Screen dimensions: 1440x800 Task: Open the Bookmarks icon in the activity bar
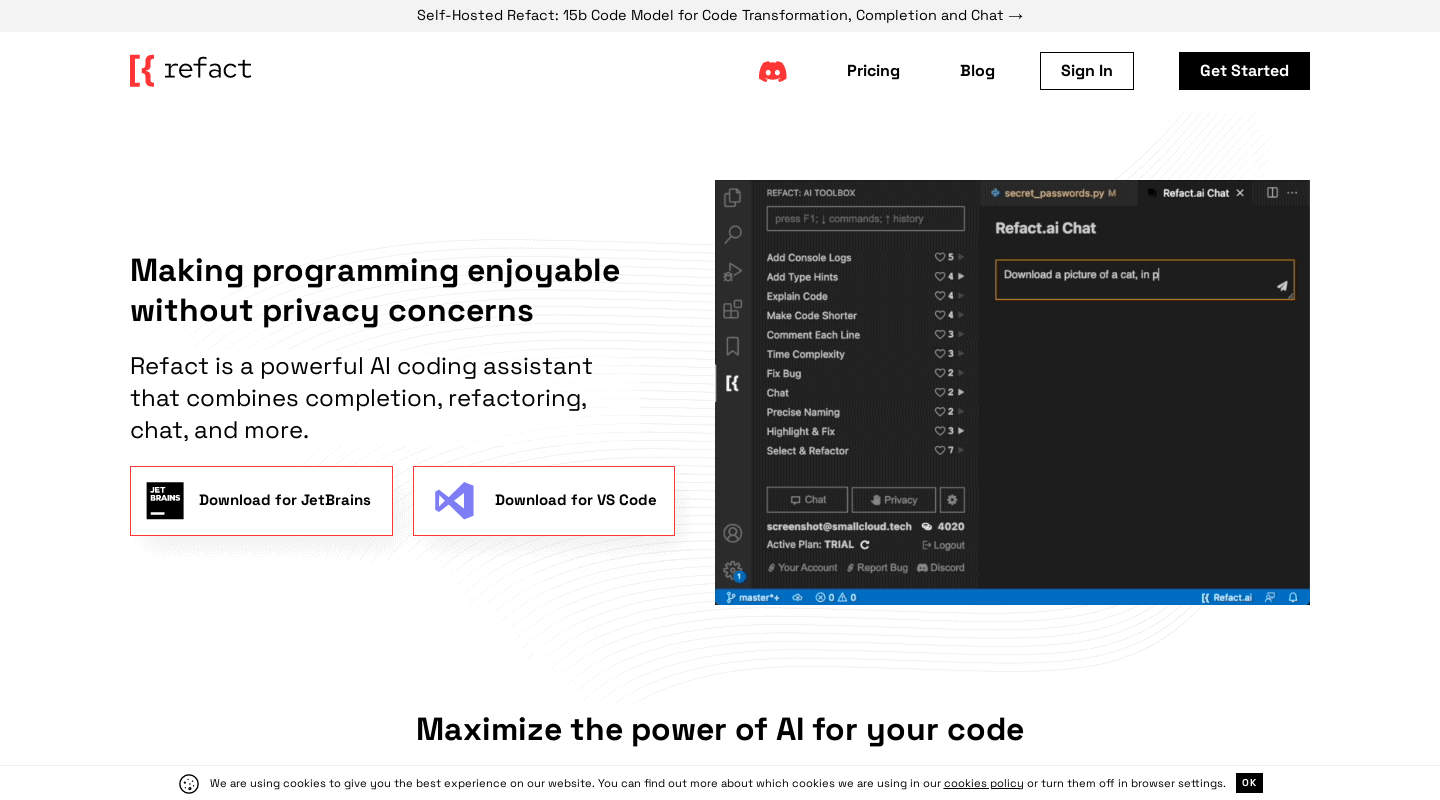[x=733, y=346]
